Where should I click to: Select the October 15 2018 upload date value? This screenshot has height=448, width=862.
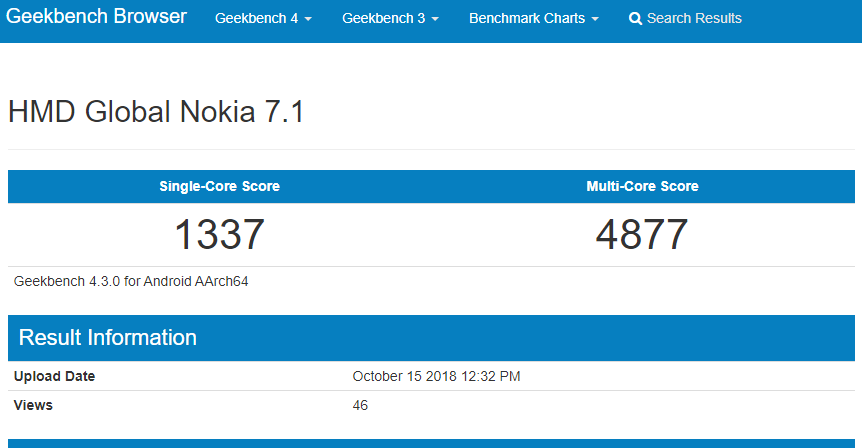pyautogui.click(x=436, y=377)
